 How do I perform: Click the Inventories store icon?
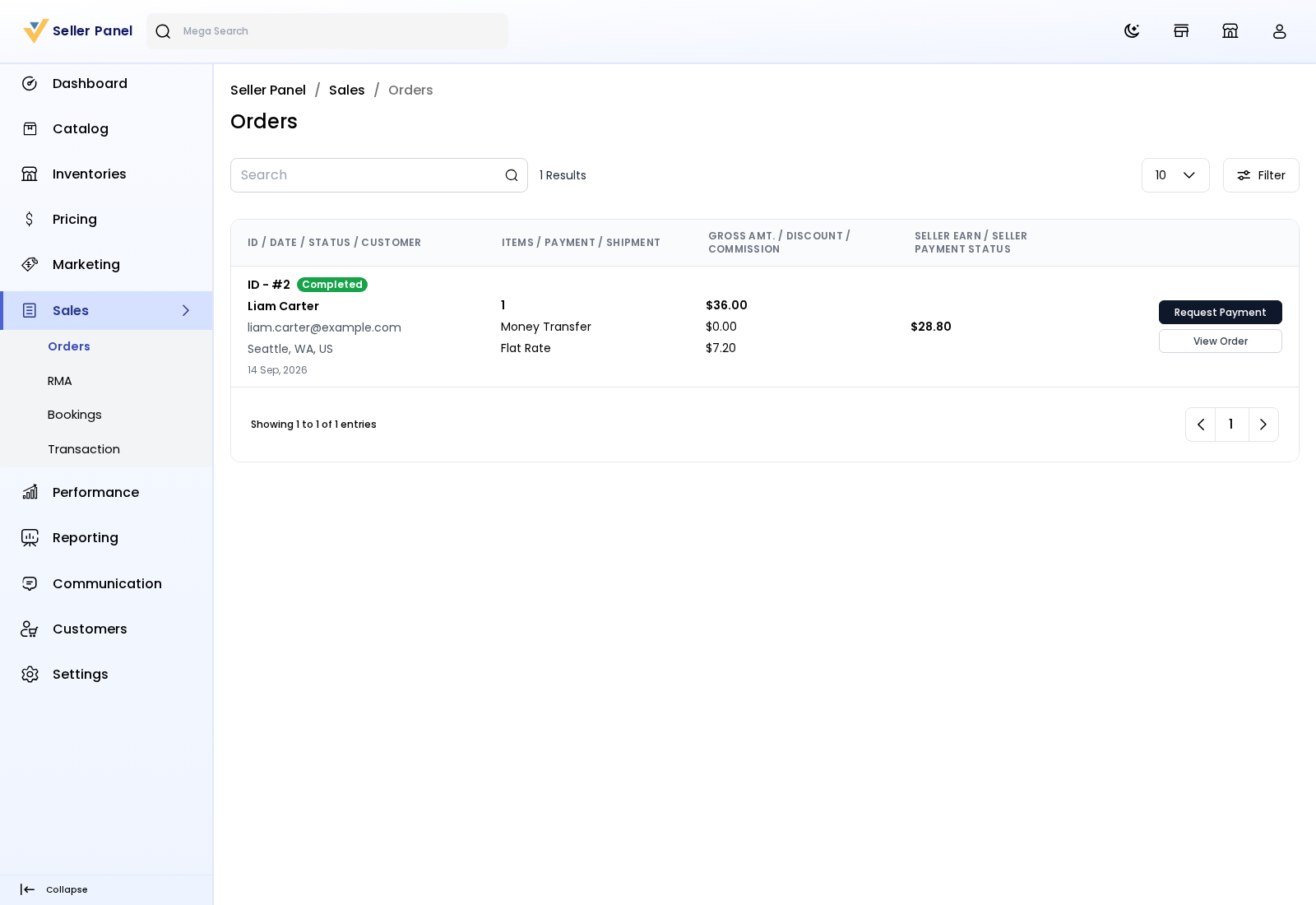click(30, 174)
